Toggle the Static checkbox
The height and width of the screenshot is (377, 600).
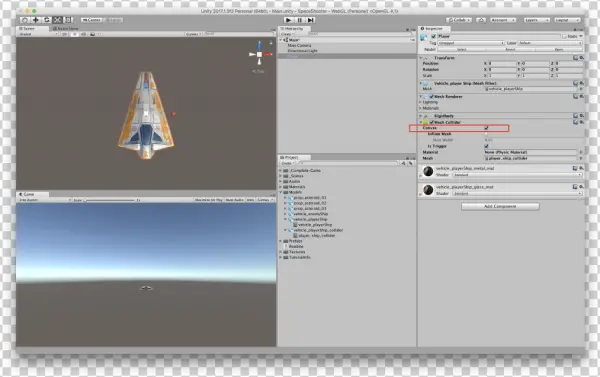564,36
